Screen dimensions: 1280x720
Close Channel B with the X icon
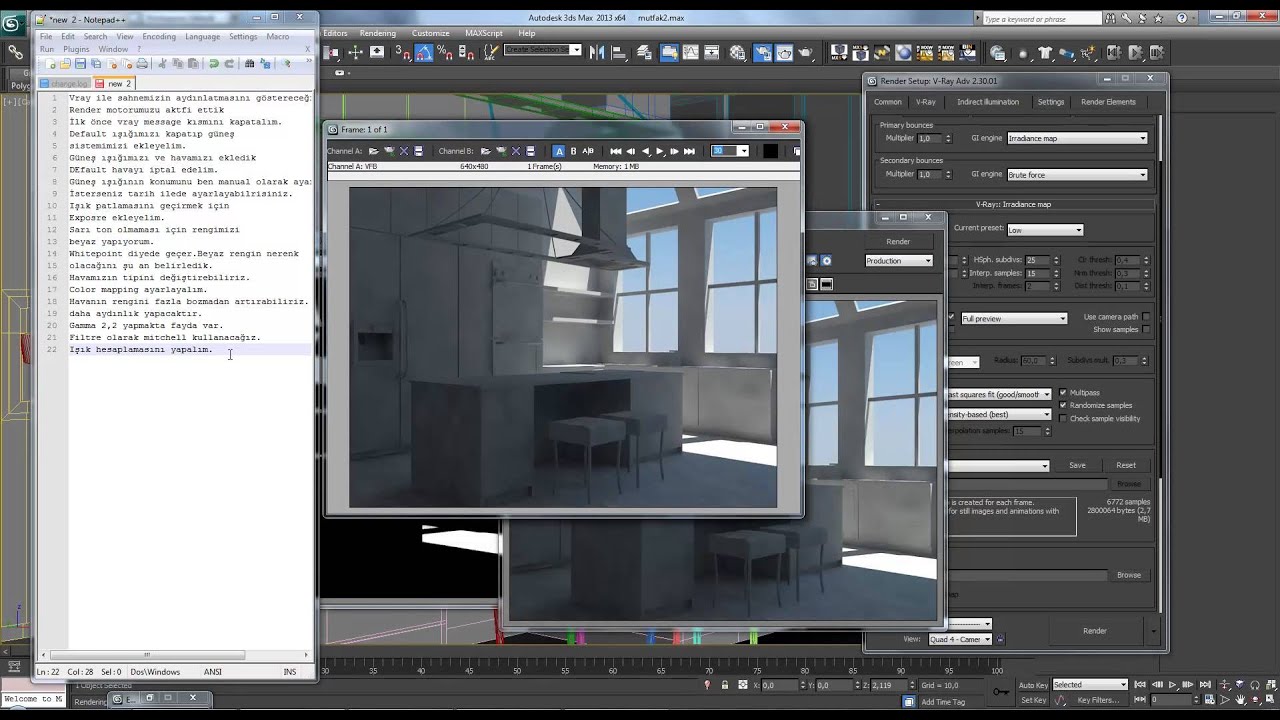(516, 151)
